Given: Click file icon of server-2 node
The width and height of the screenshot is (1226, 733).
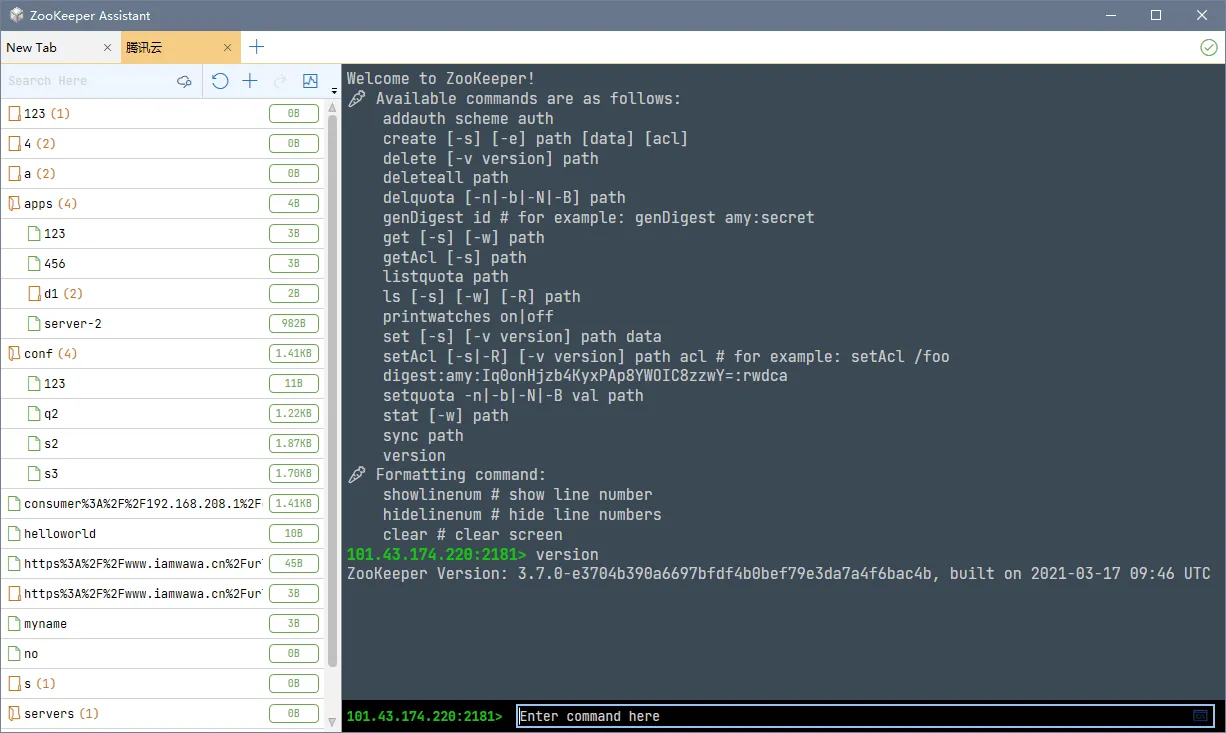Looking at the screenshot, I should tap(35, 324).
